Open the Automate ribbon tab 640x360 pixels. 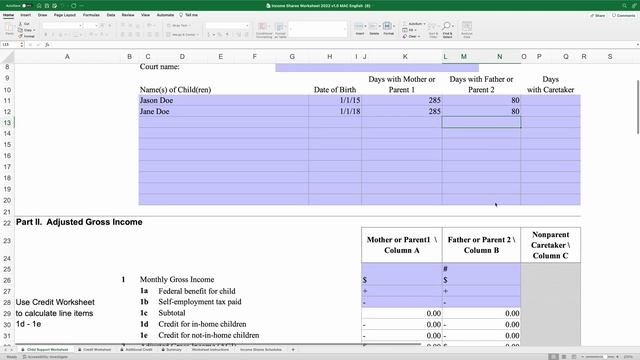coord(165,15)
